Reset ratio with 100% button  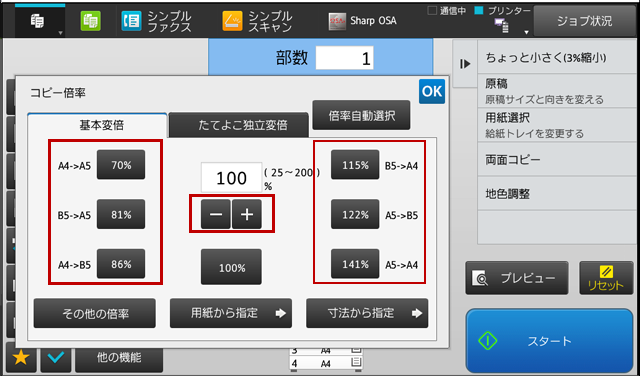(231, 267)
